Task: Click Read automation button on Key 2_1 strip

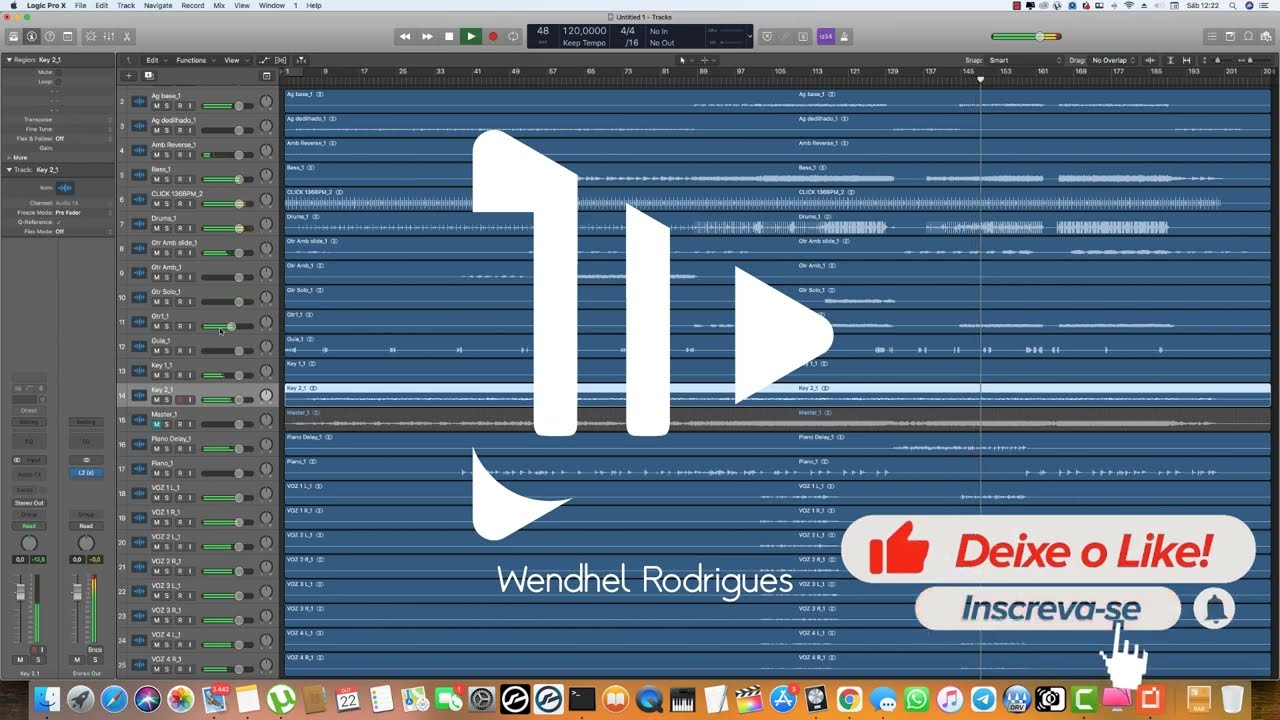Action: pyautogui.click(x=29, y=526)
